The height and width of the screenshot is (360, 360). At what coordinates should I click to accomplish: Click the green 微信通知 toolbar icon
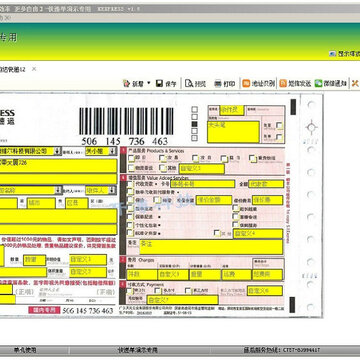(319, 83)
